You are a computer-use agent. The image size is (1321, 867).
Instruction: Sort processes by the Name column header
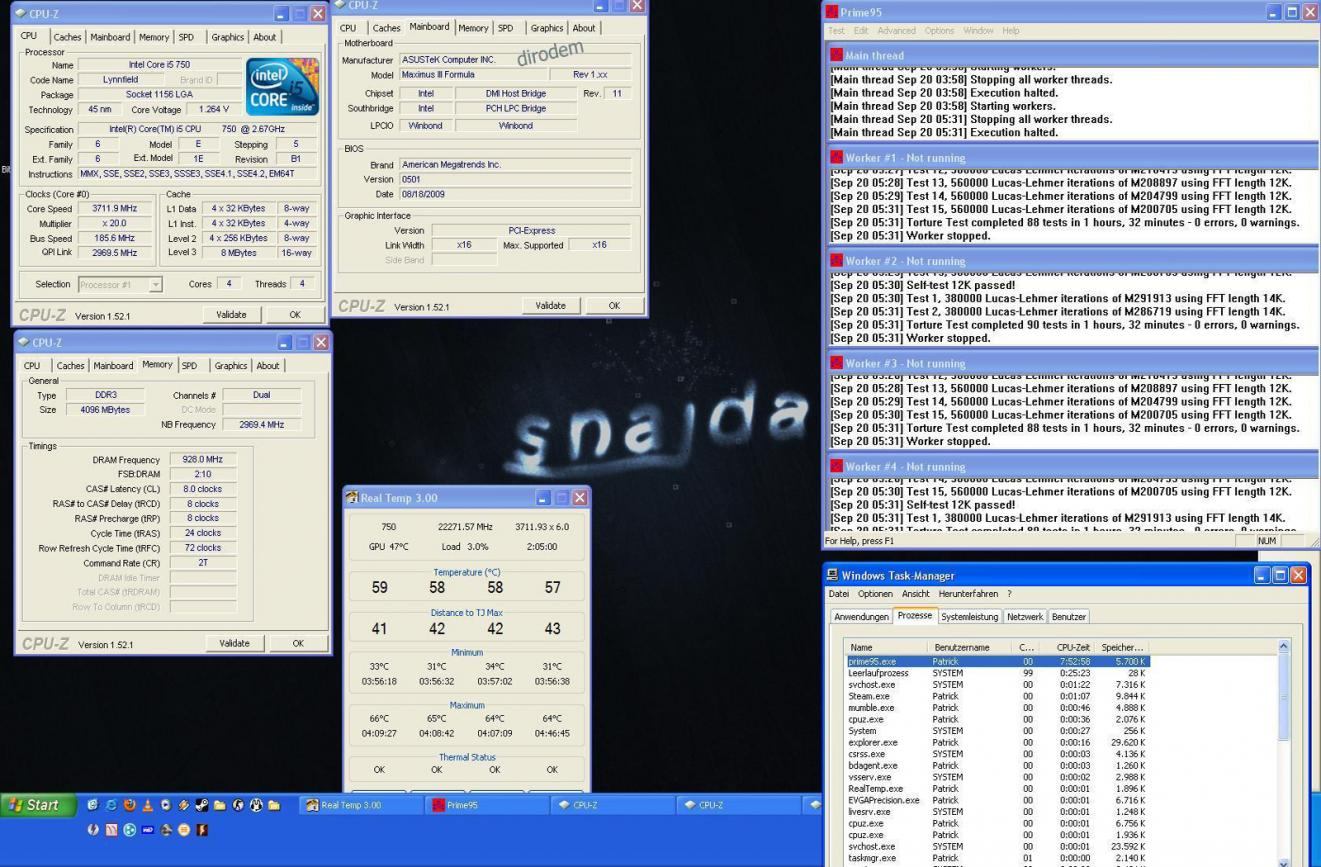pyautogui.click(x=886, y=647)
